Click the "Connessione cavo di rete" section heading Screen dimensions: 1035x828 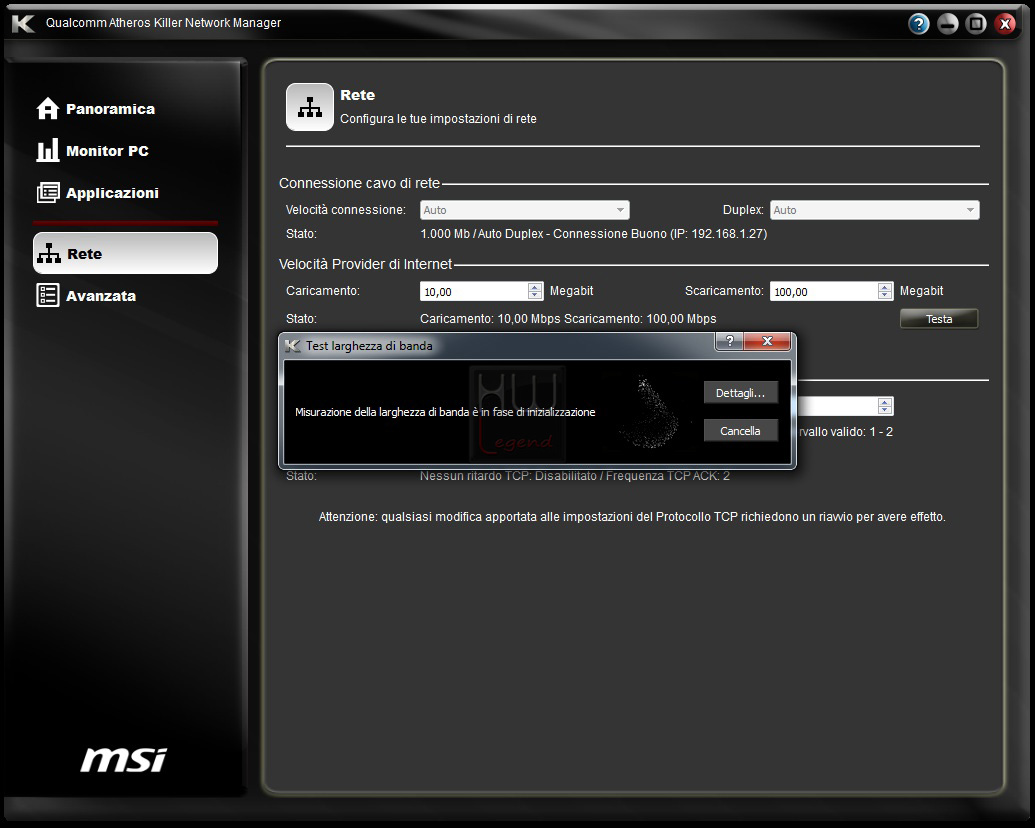click(x=359, y=183)
